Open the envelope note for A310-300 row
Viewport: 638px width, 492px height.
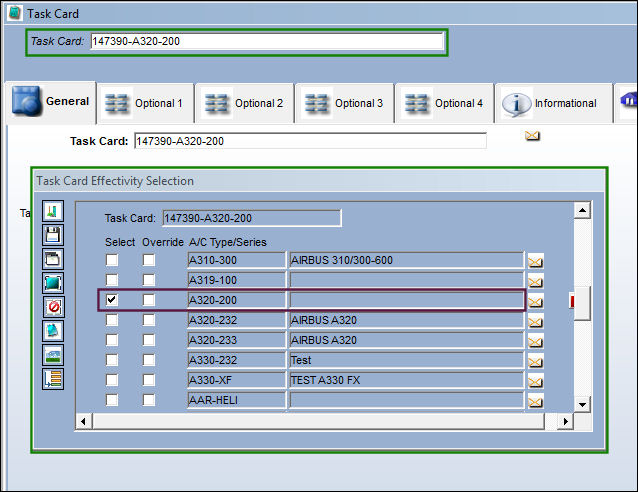click(x=535, y=261)
